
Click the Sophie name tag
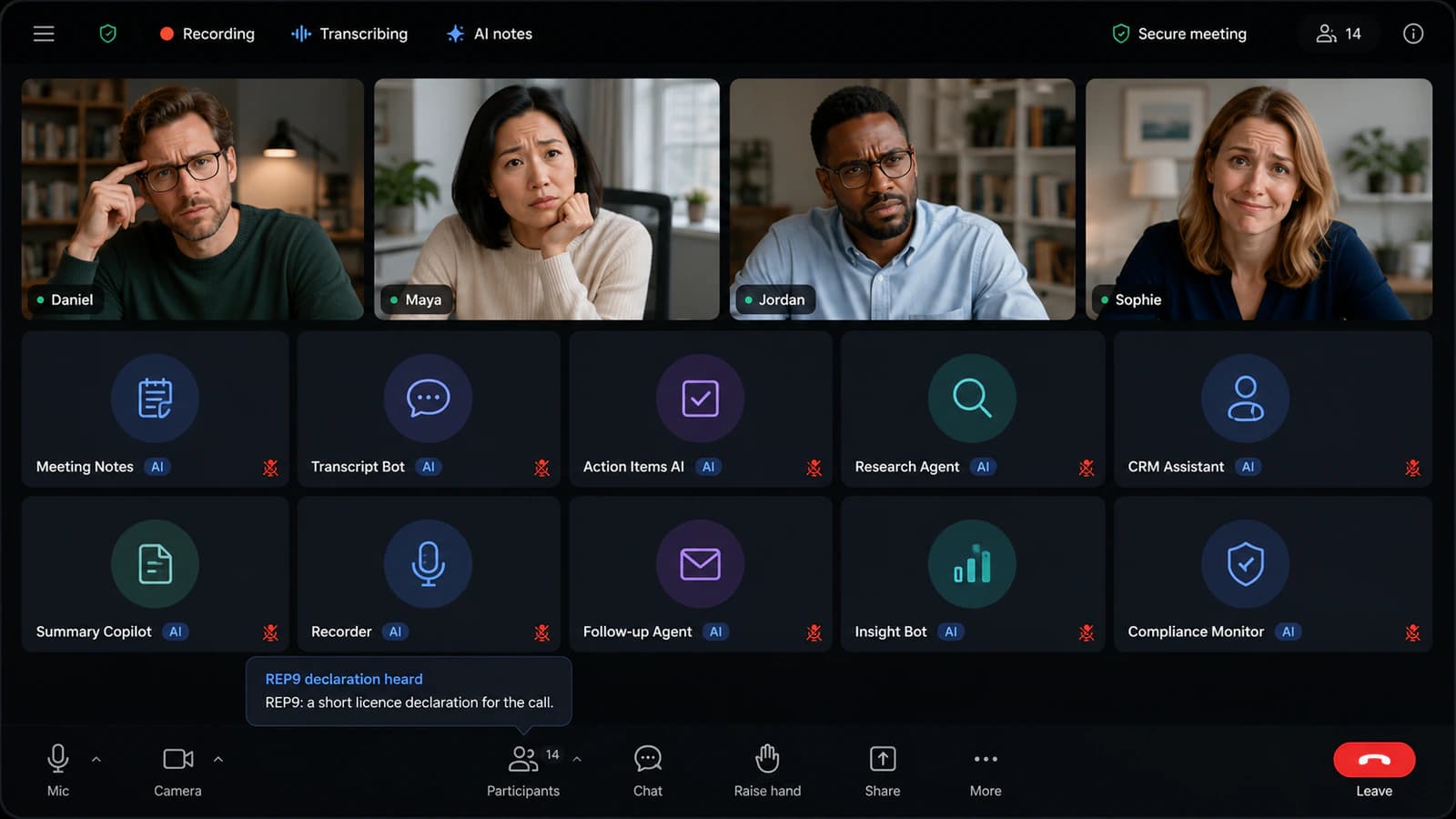click(1131, 299)
